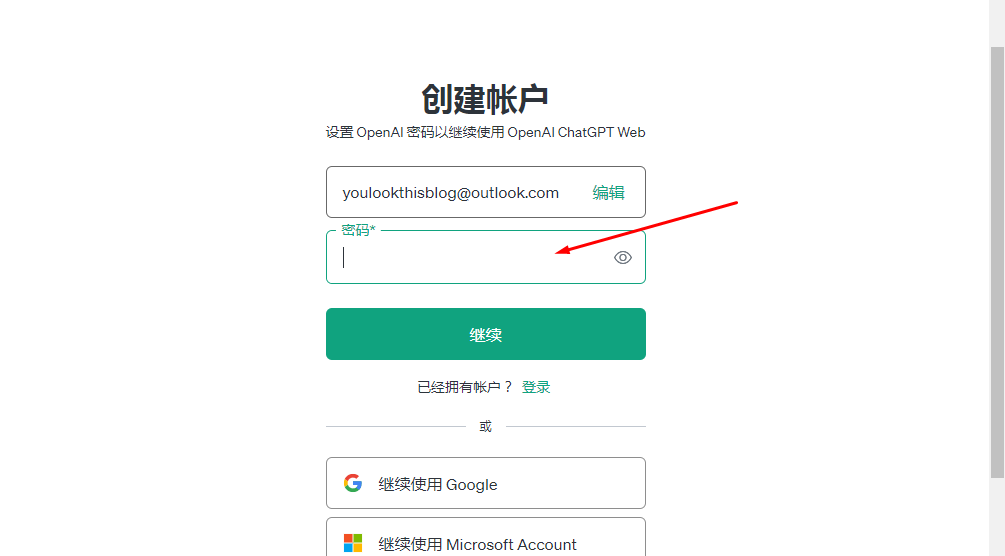
Task: Click the 或 divider text
Action: (486, 426)
